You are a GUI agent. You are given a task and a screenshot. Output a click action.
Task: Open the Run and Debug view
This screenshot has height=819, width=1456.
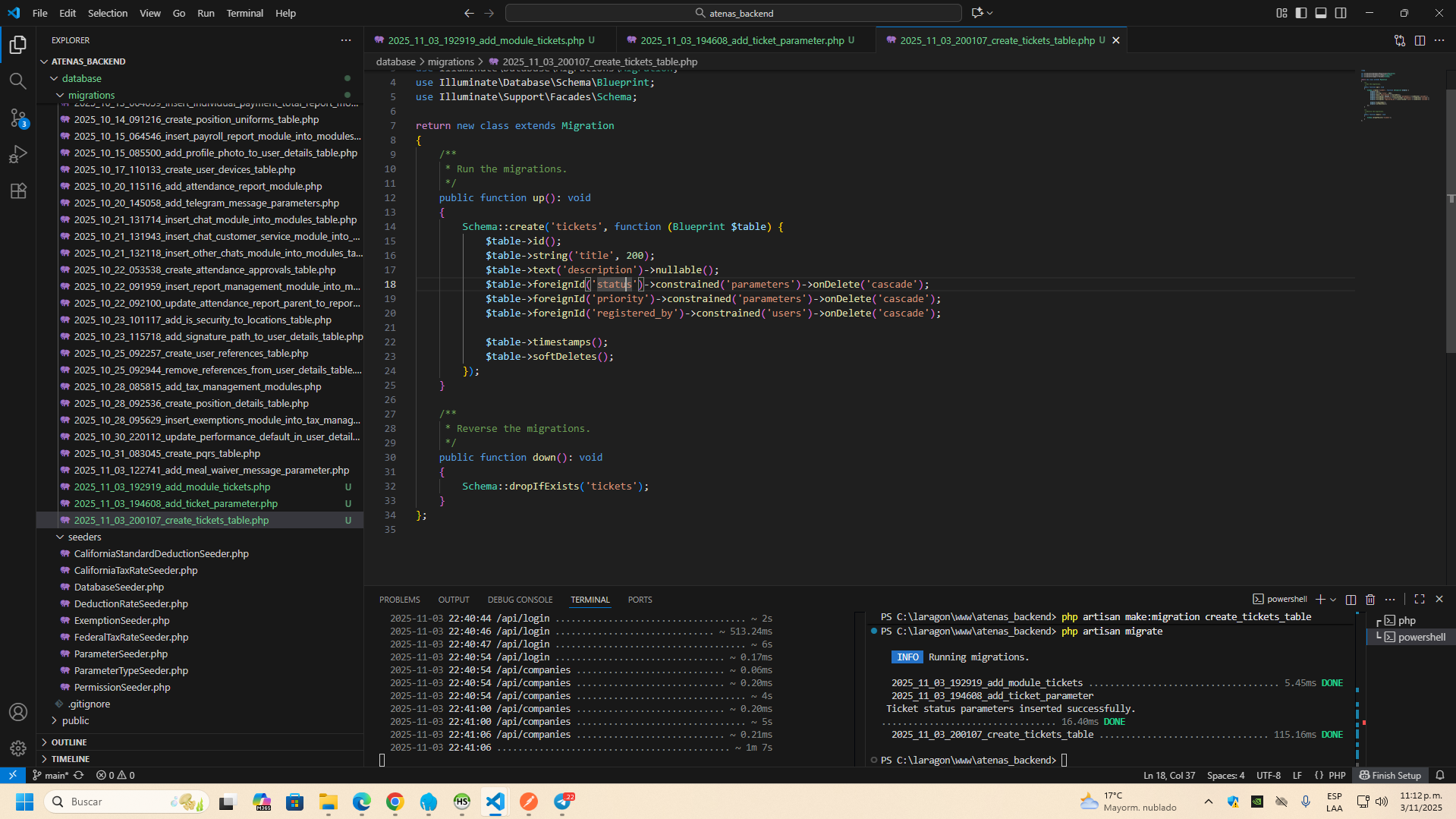[18, 154]
